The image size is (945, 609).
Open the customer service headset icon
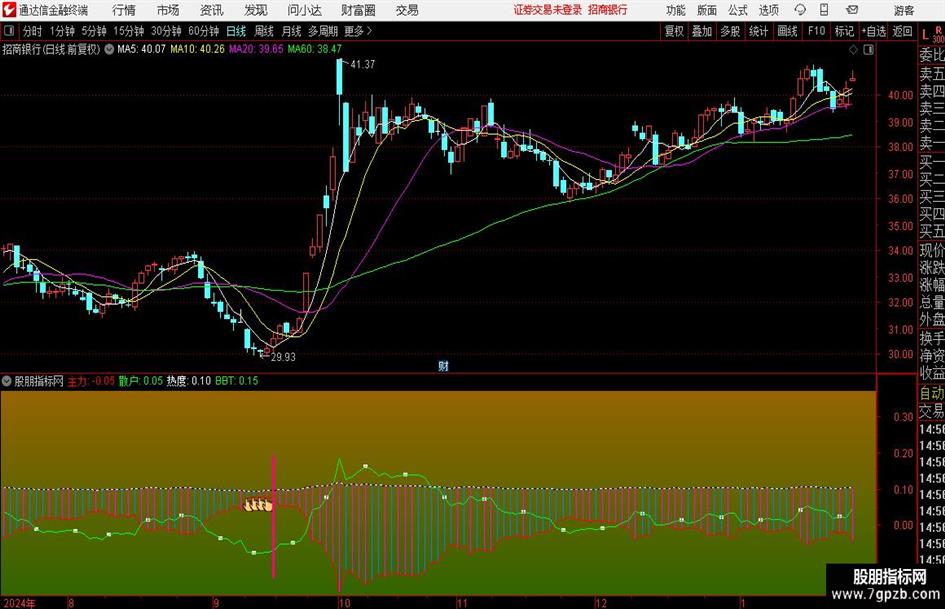(800, 10)
